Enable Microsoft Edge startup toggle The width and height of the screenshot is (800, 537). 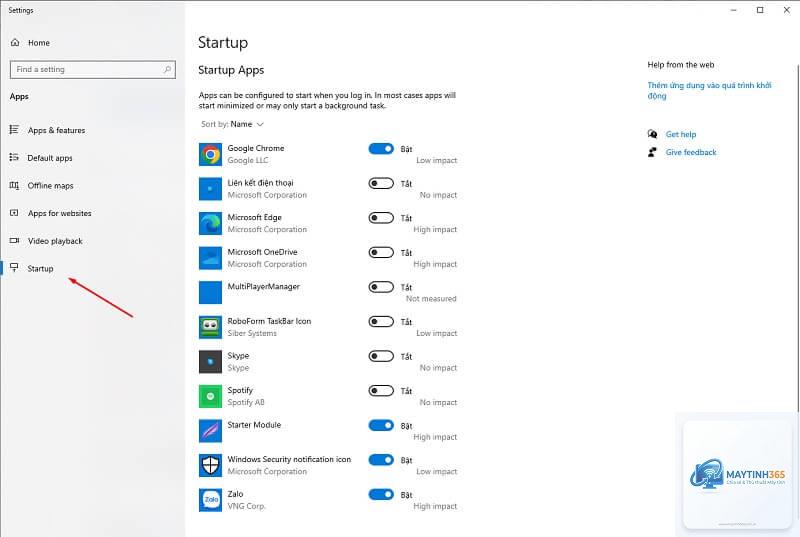tap(381, 218)
